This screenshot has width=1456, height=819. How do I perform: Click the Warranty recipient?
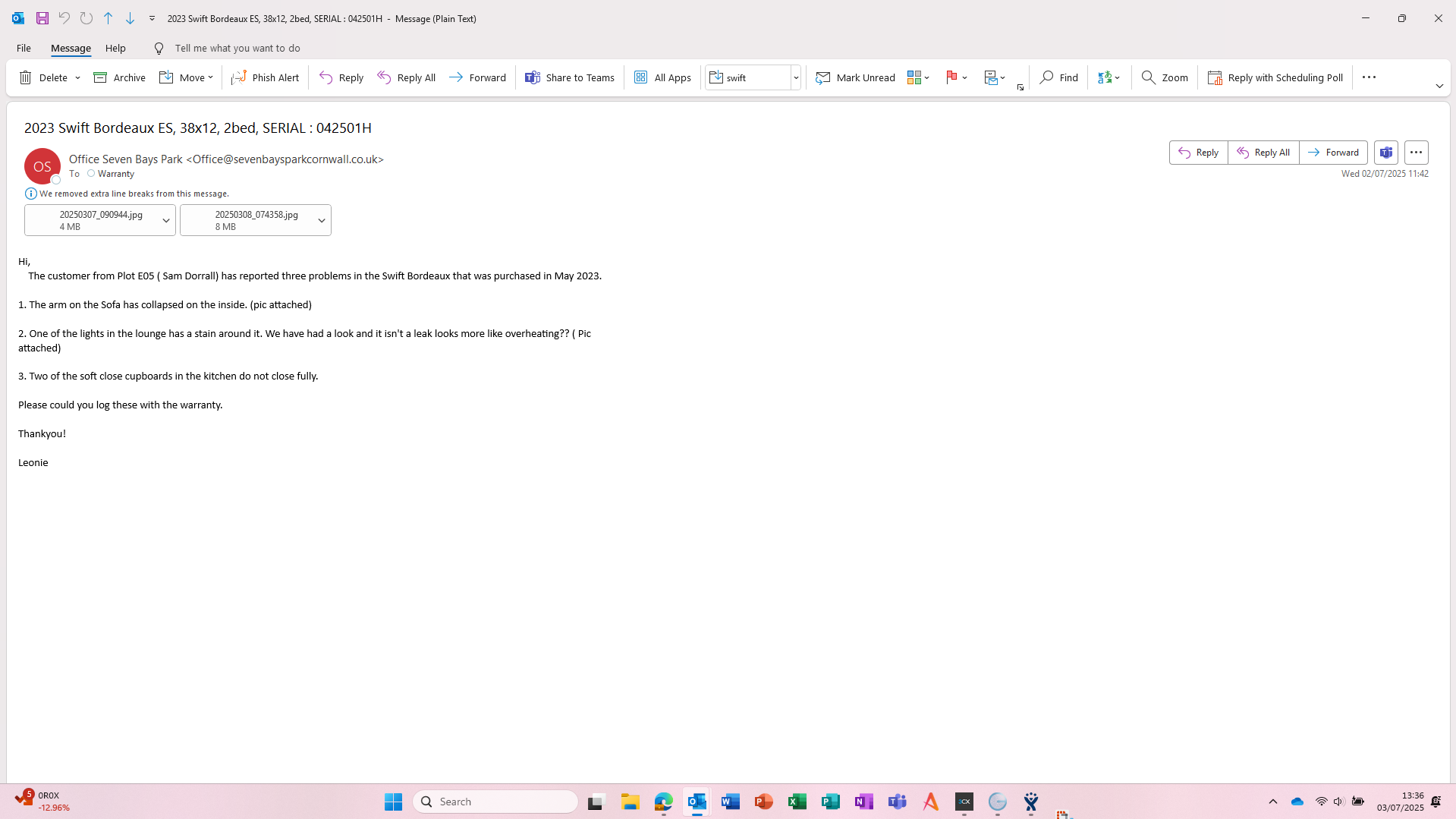(x=116, y=174)
